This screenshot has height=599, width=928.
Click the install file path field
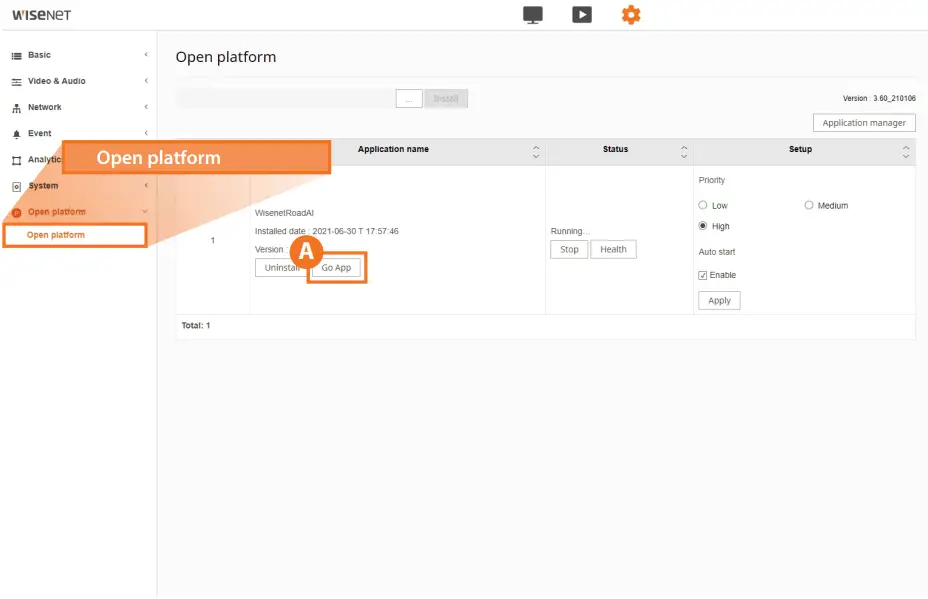pos(285,99)
